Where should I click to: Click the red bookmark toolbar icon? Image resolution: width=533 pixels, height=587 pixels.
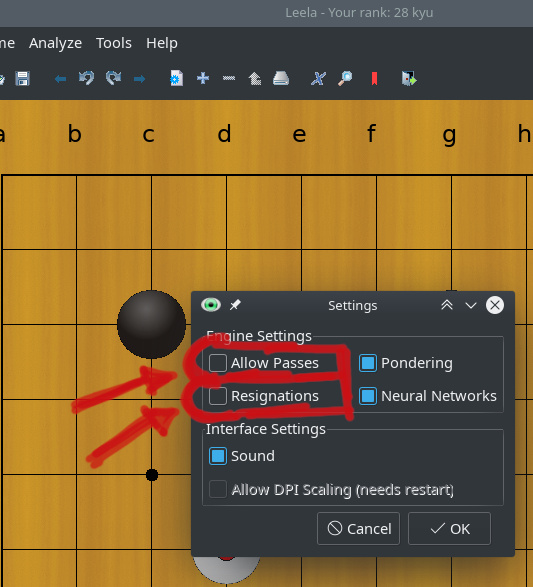374,79
